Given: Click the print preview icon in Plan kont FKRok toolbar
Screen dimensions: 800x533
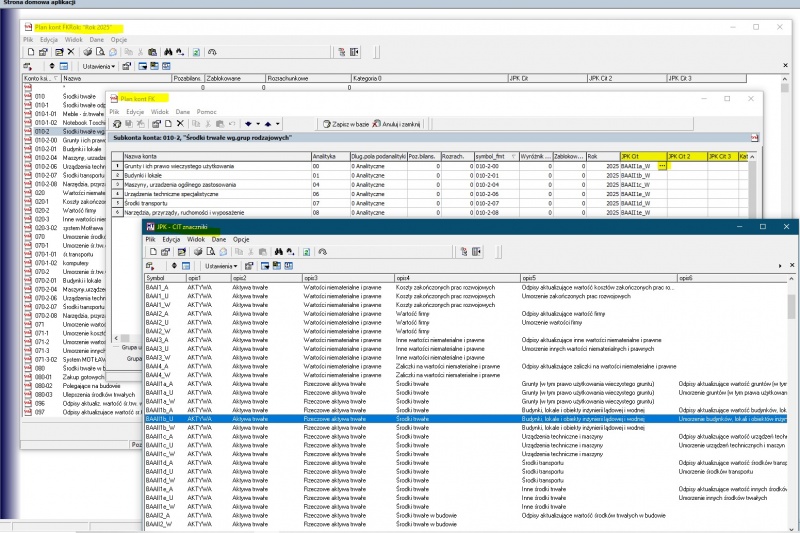Looking at the screenshot, I should (x=101, y=51).
